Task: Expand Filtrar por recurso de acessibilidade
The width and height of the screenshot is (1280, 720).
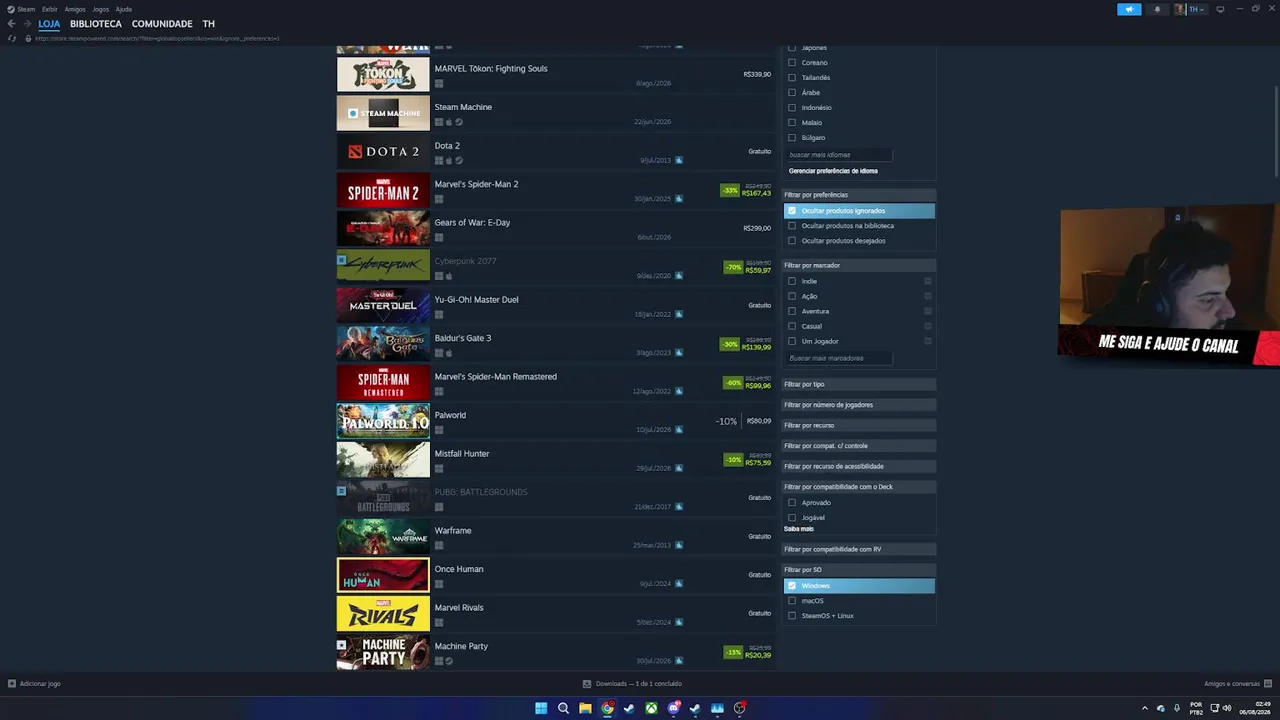Action: [859, 466]
